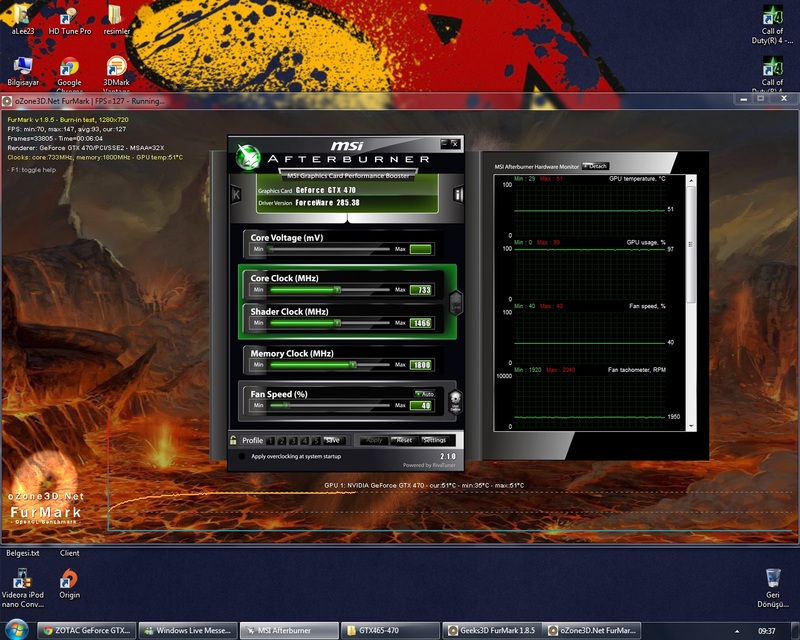Click the GPU temperature graph
Viewport: 800px width, 640px height.
[x=590, y=209]
